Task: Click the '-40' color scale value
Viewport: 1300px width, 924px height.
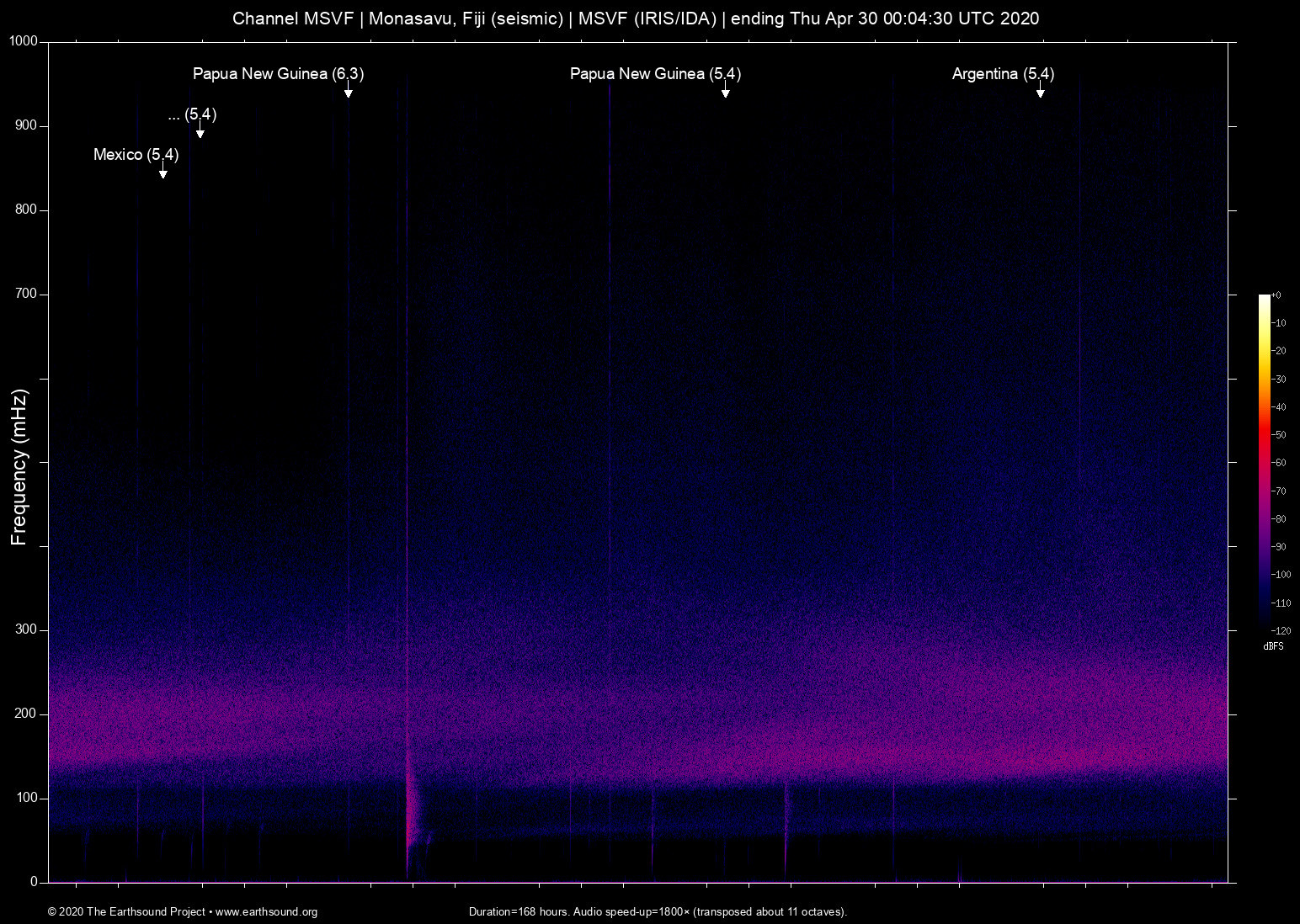Action: [1278, 407]
